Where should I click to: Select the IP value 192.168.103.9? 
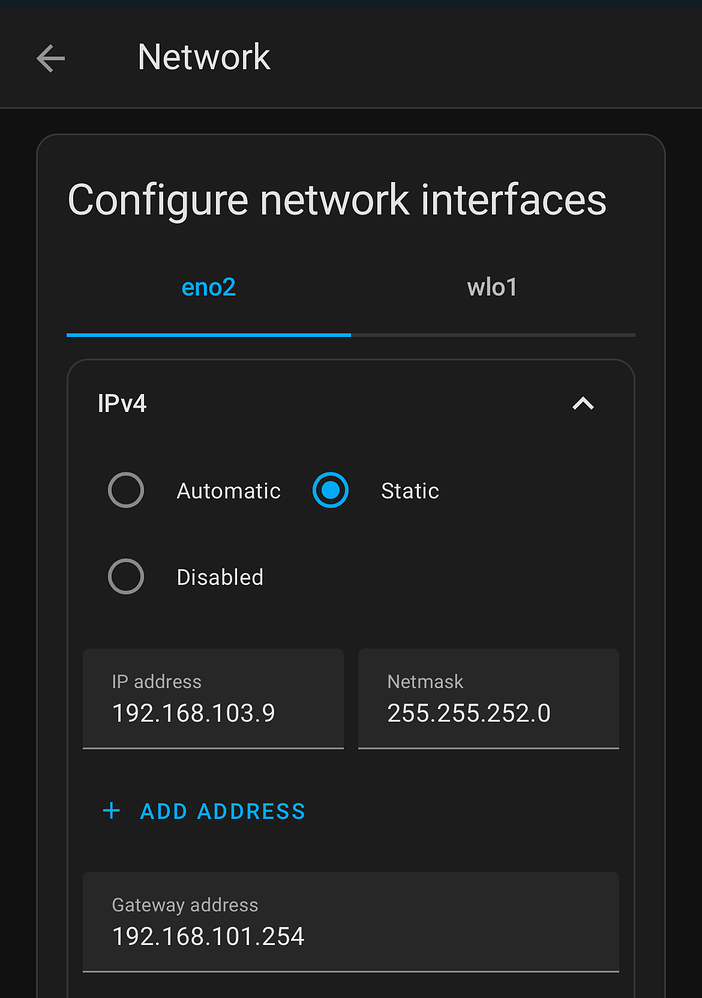point(193,713)
